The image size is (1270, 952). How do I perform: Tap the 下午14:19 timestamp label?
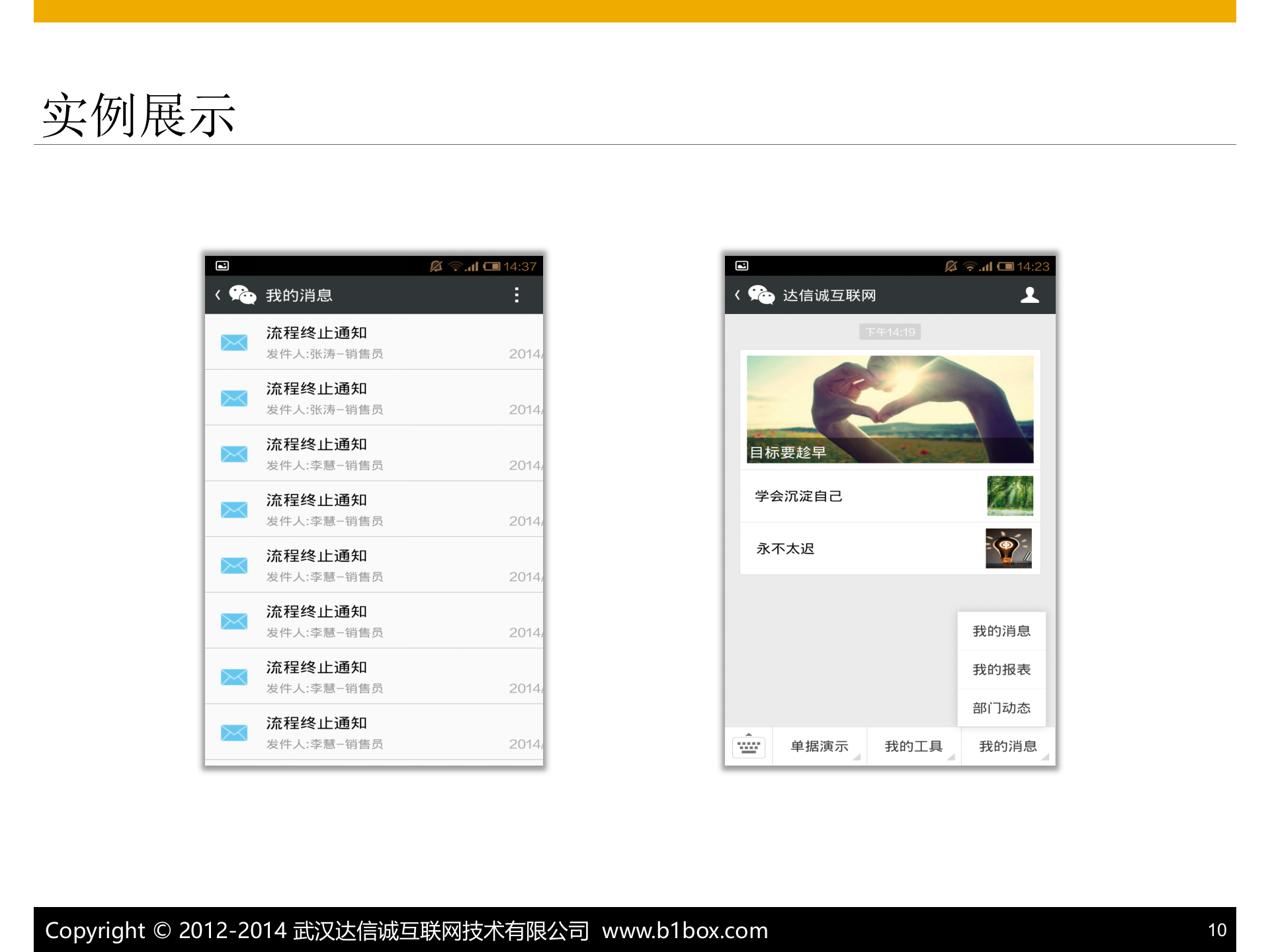pyautogui.click(x=889, y=331)
